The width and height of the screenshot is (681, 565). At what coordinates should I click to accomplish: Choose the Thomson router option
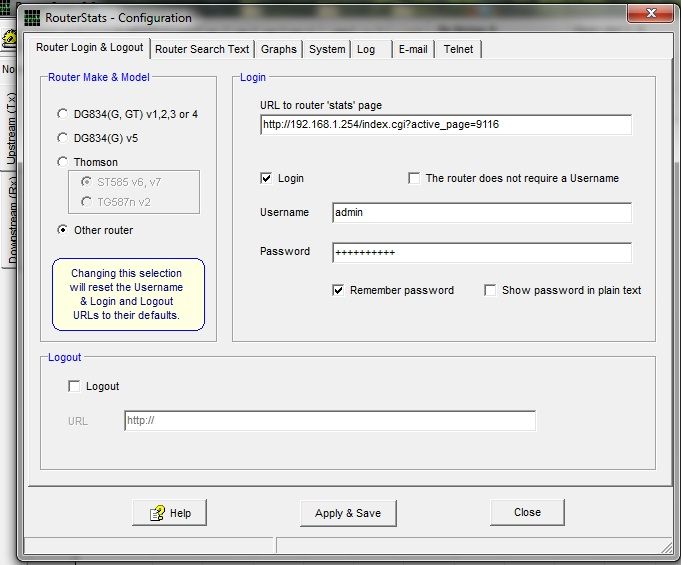[64, 162]
